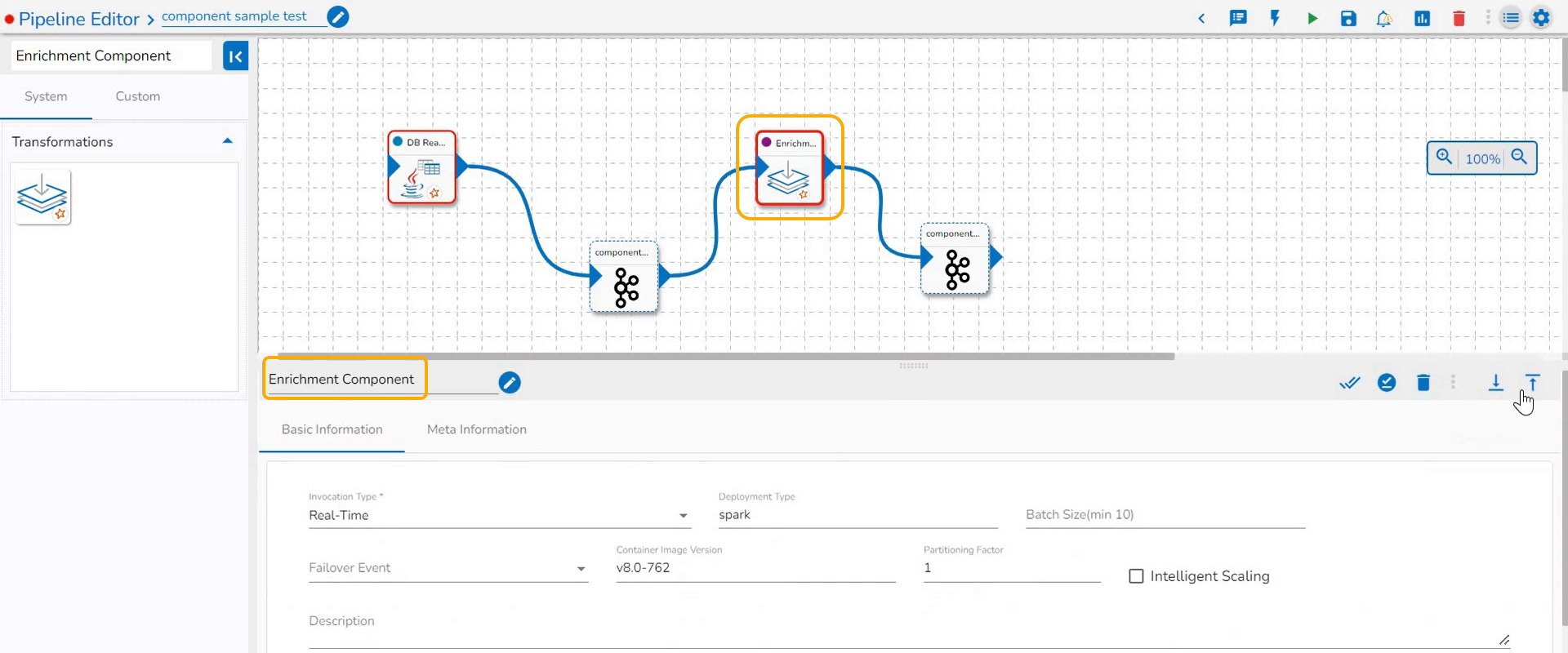Click the Batch Size input field

click(x=1165, y=515)
